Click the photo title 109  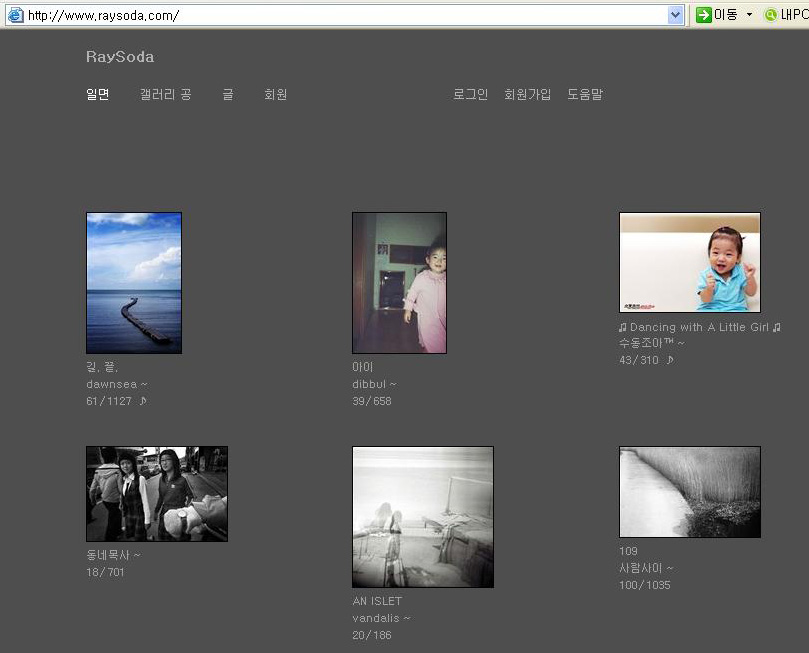pyautogui.click(x=628, y=551)
